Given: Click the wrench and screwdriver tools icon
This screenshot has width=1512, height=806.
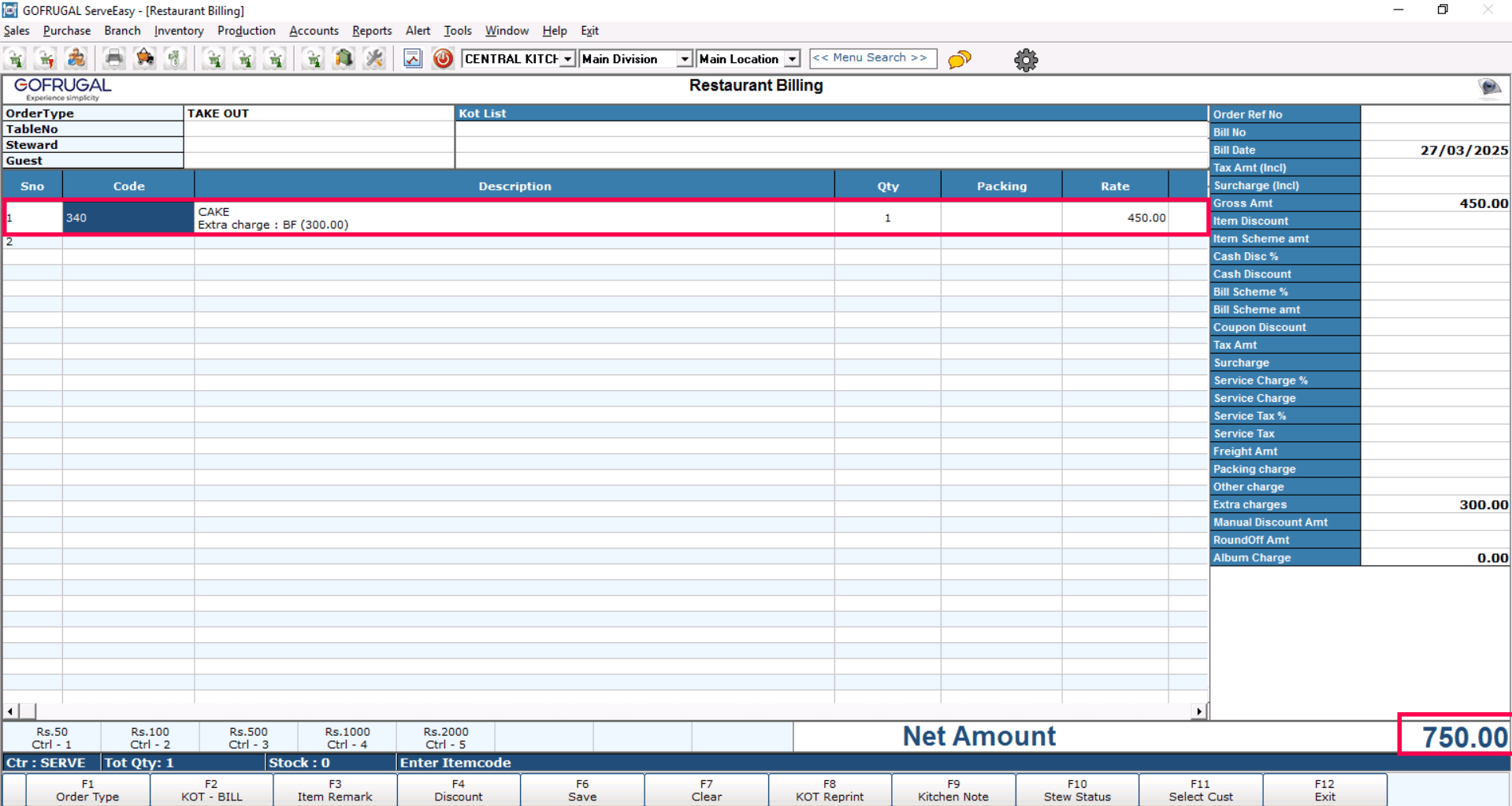Looking at the screenshot, I should tap(374, 58).
